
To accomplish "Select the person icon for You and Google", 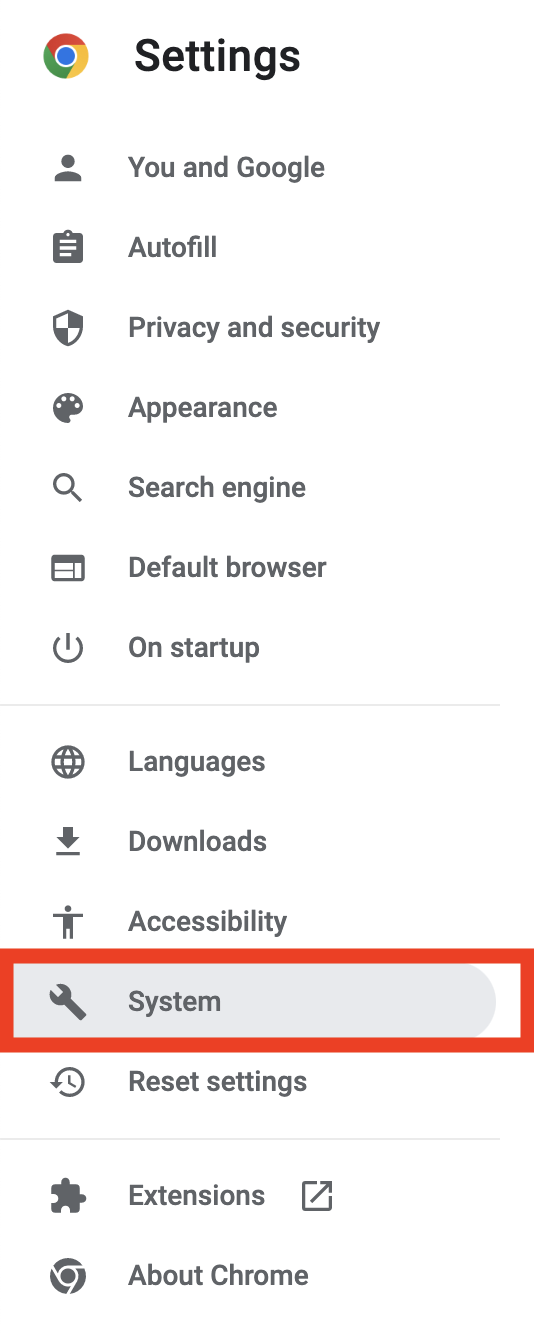I will click(x=68, y=168).
